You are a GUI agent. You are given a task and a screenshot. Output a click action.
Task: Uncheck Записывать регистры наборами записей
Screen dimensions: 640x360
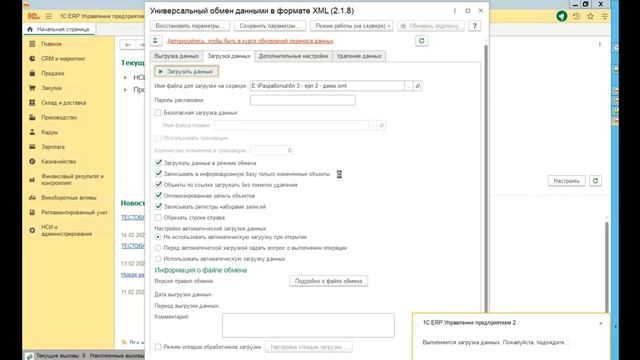(x=158, y=207)
